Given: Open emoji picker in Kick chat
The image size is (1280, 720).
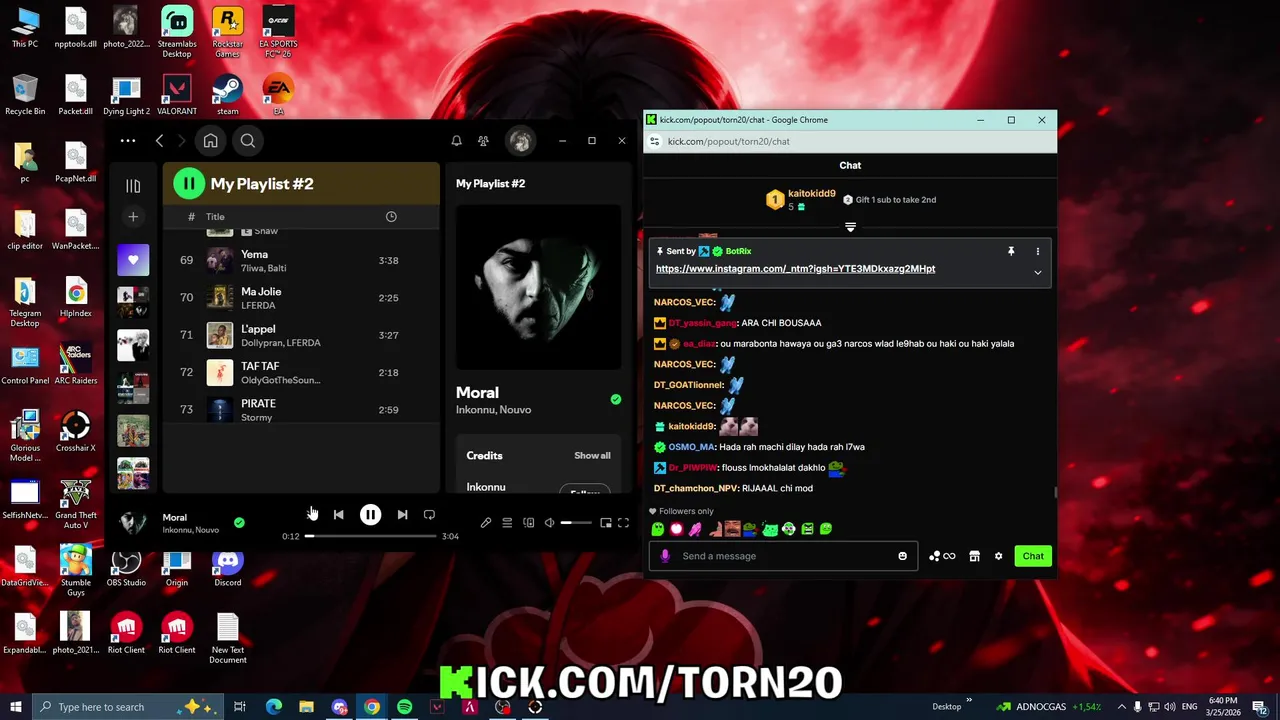Looking at the screenshot, I should point(902,556).
